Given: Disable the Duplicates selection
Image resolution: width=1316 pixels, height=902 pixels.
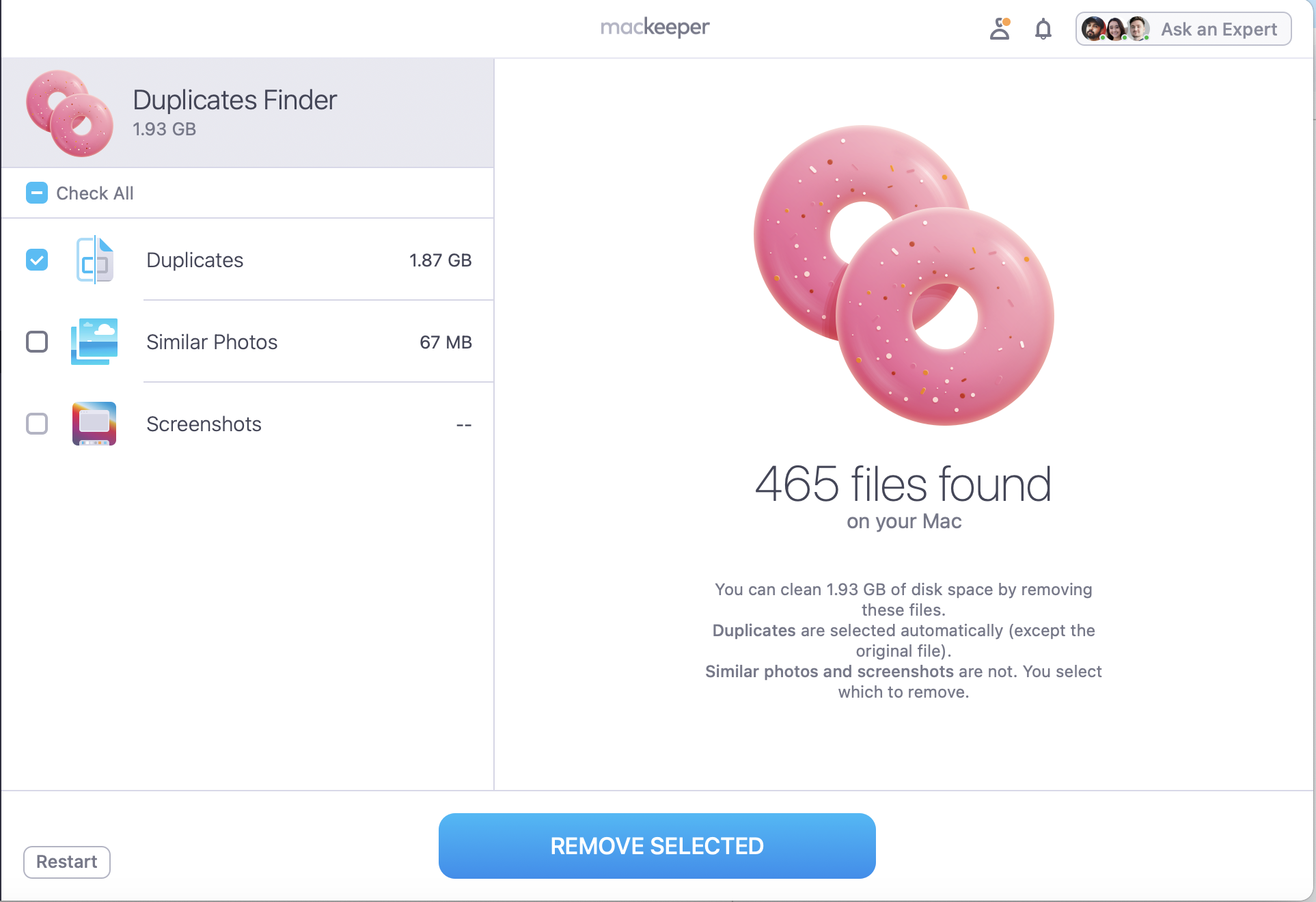Looking at the screenshot, I should [36, 260].
